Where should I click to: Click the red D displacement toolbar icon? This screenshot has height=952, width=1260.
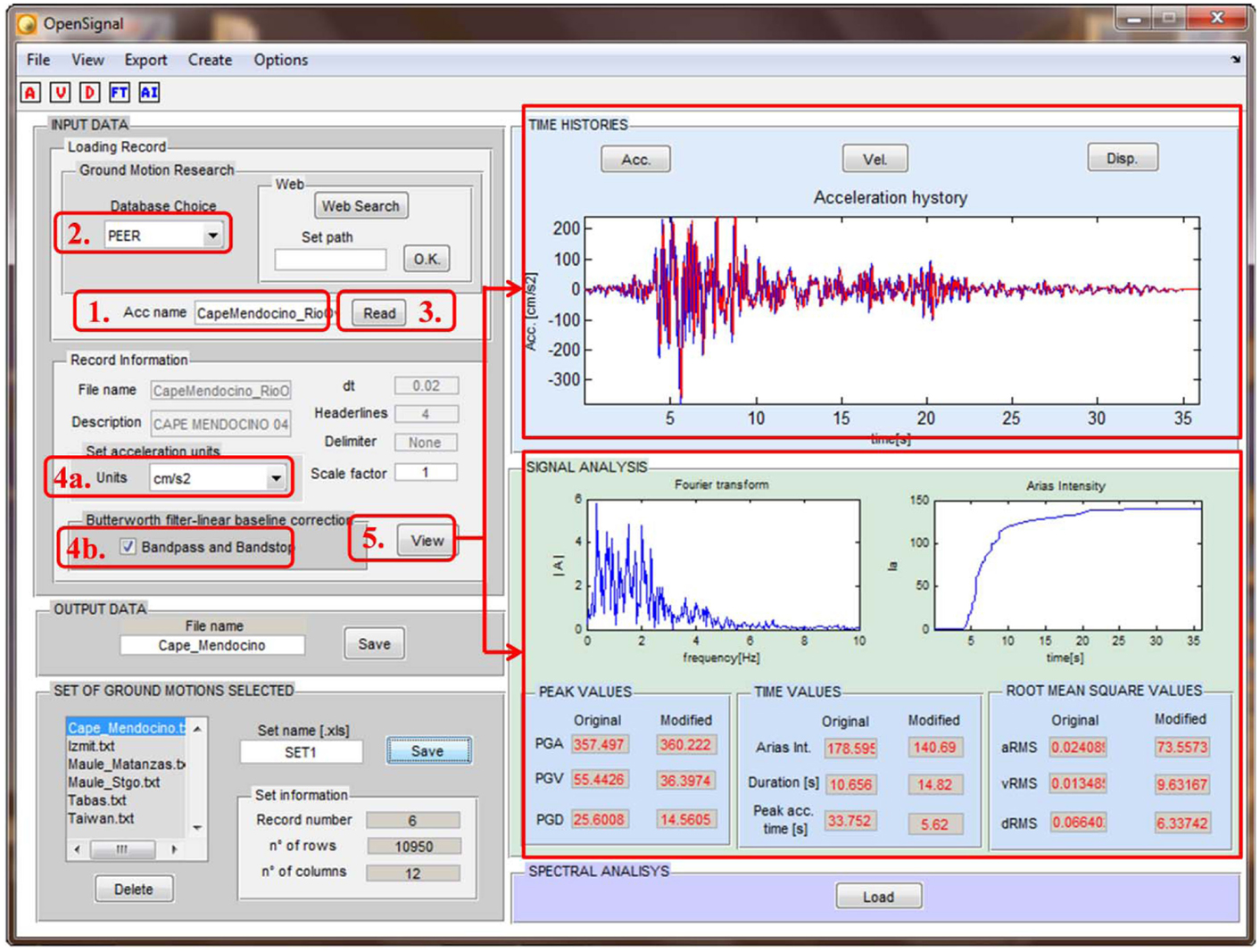point(89,92)
